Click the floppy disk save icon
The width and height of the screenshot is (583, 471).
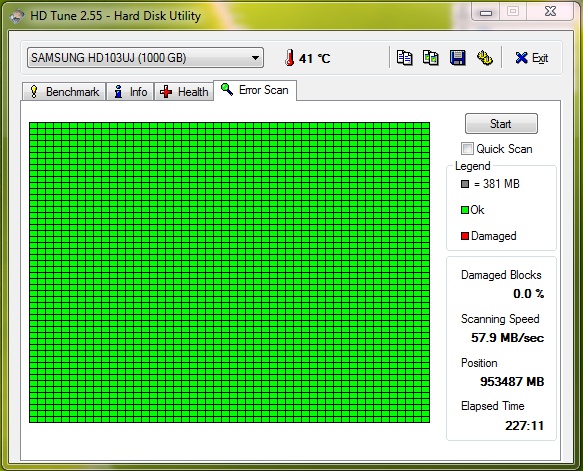[457, 58]
